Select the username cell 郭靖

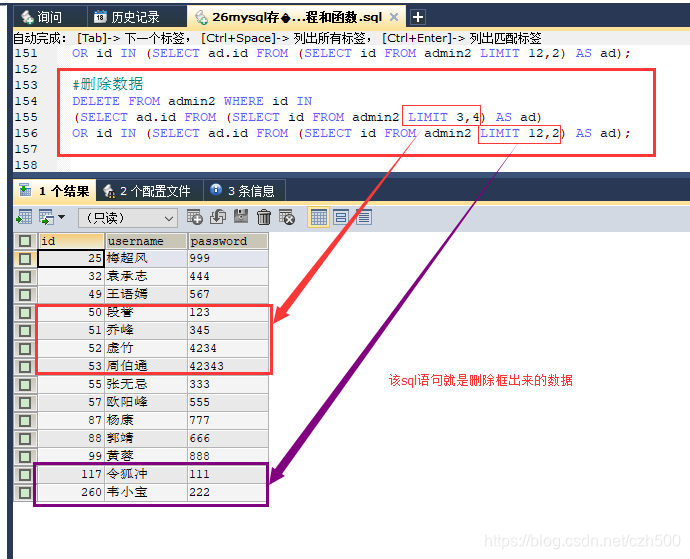pos(146,438)
